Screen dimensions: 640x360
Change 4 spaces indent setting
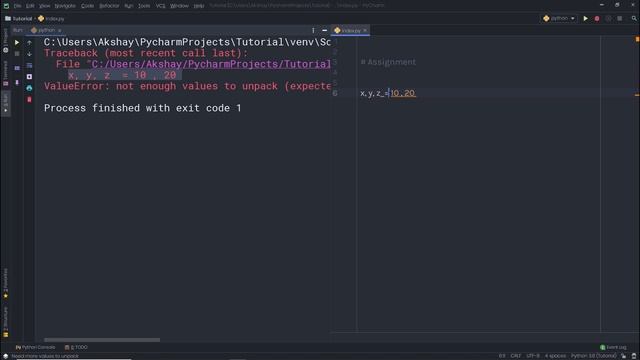coord(555,356)
